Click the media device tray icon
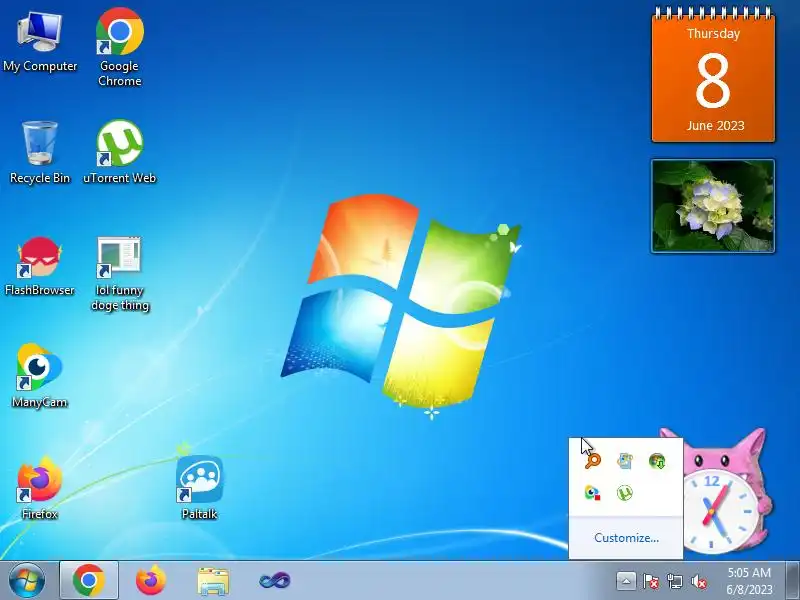This screenshot has height=600, width=800. [x=624, y=461]
